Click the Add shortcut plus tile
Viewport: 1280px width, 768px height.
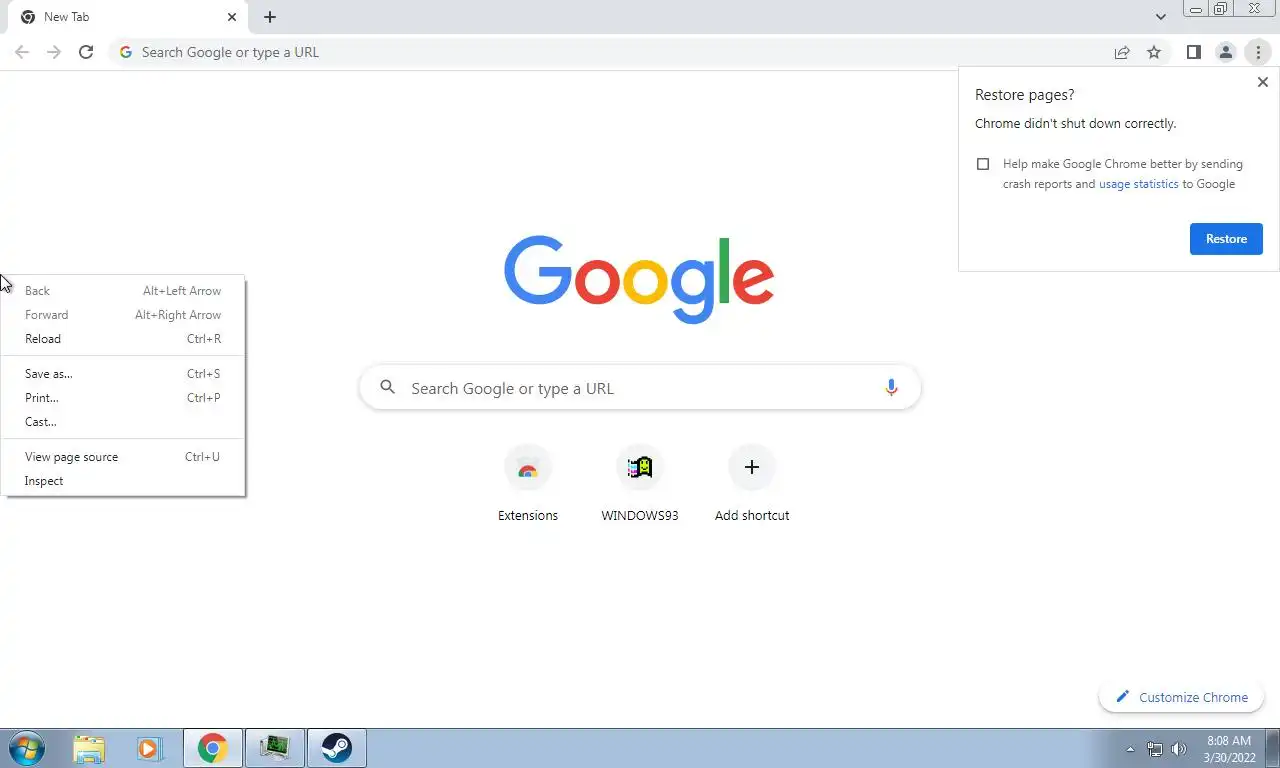pos(752,486)
